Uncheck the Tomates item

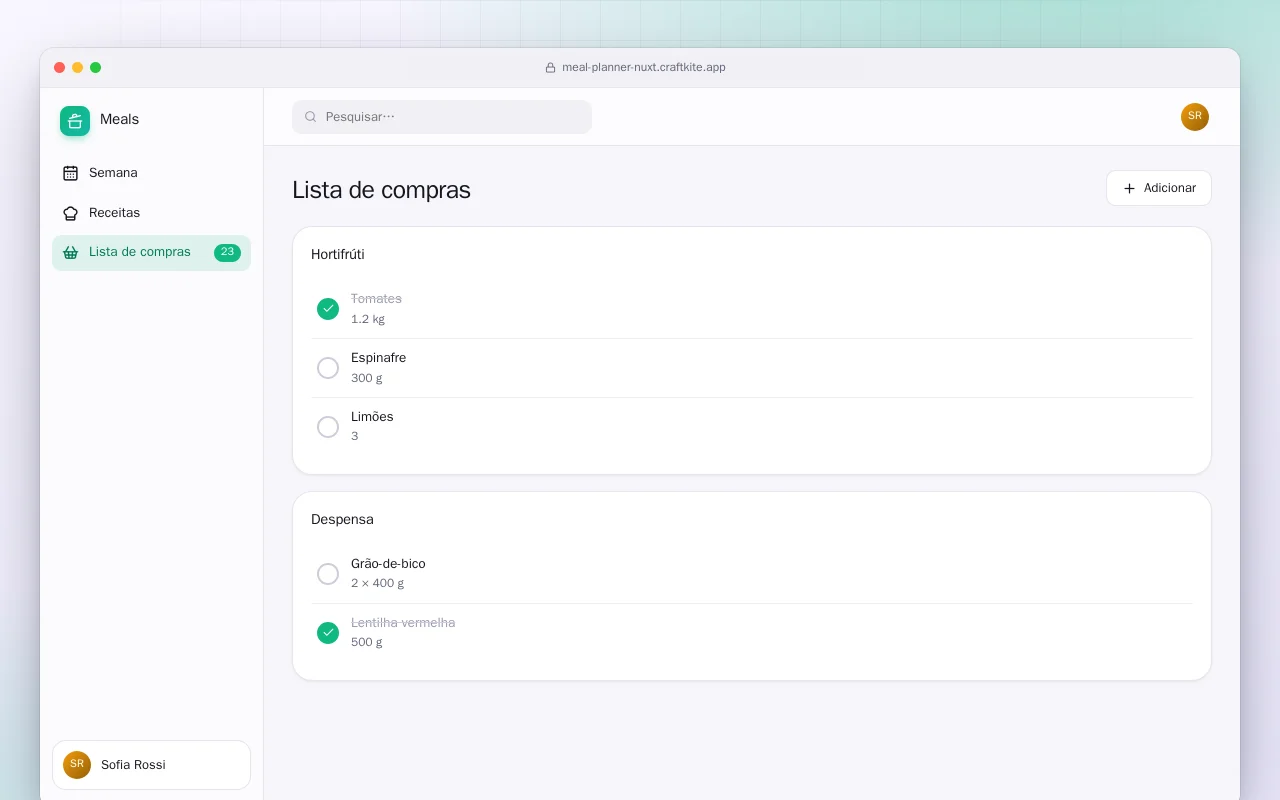pyautogui.click(x=328, y=309)
